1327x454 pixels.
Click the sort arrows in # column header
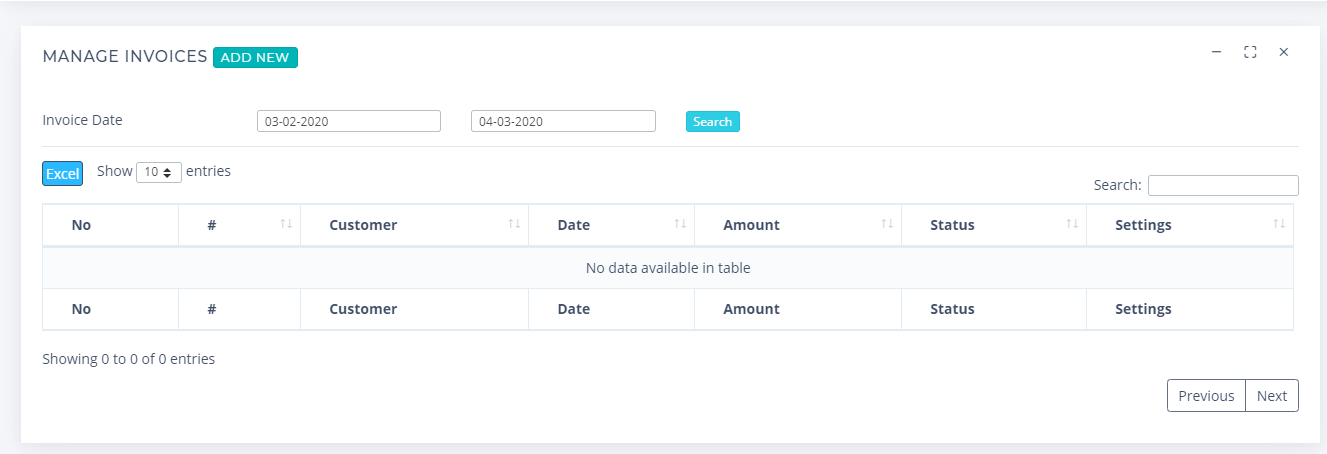(286, 224)
